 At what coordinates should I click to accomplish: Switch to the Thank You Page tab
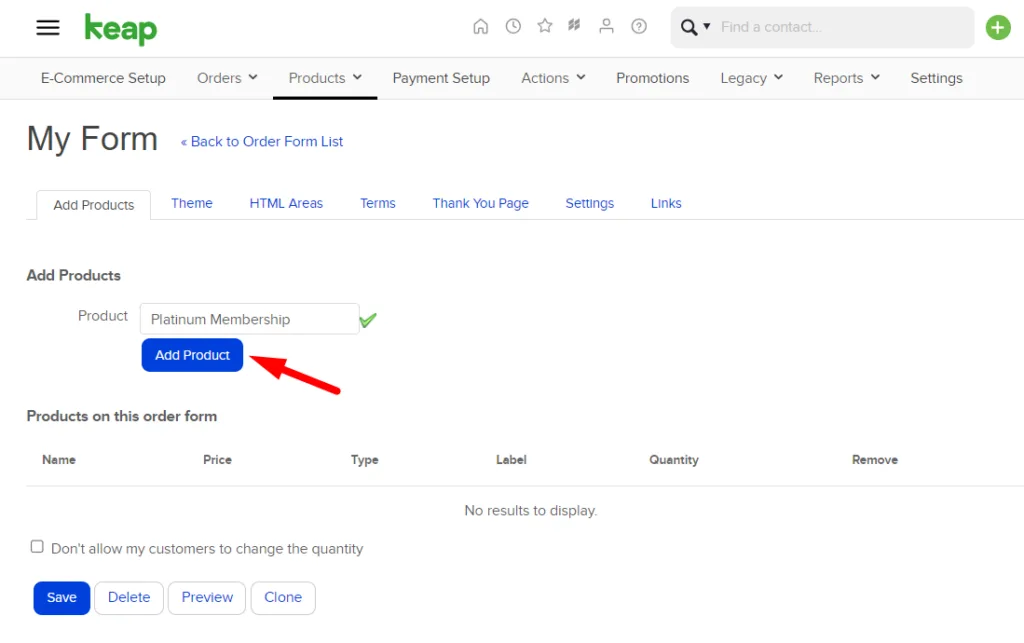point(481,203)
